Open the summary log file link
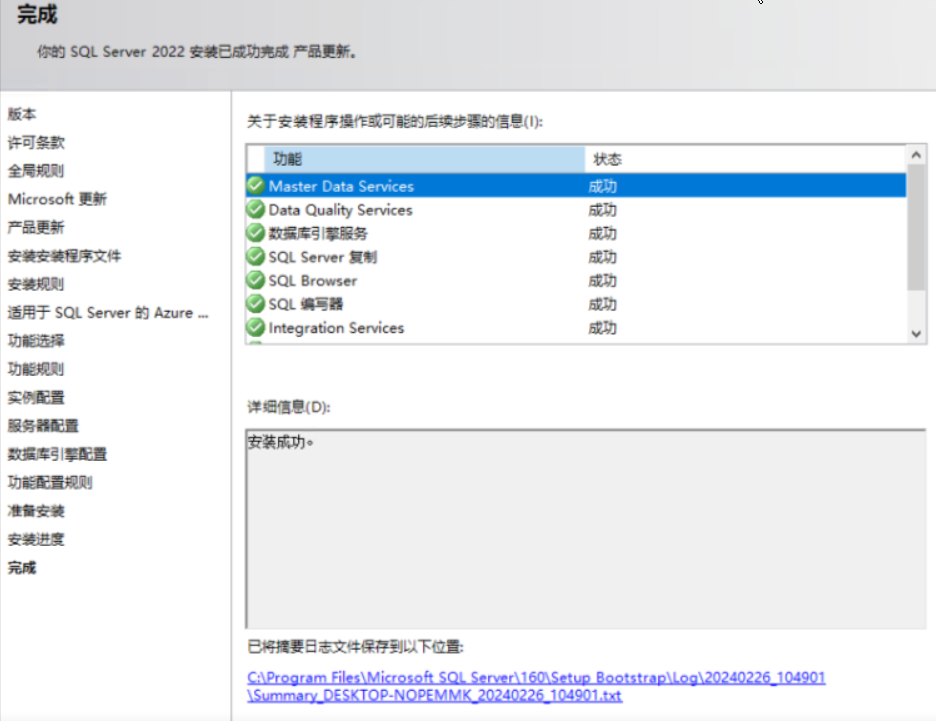The image size is (936, 721). pyautogui.click(x=536, y=686)
